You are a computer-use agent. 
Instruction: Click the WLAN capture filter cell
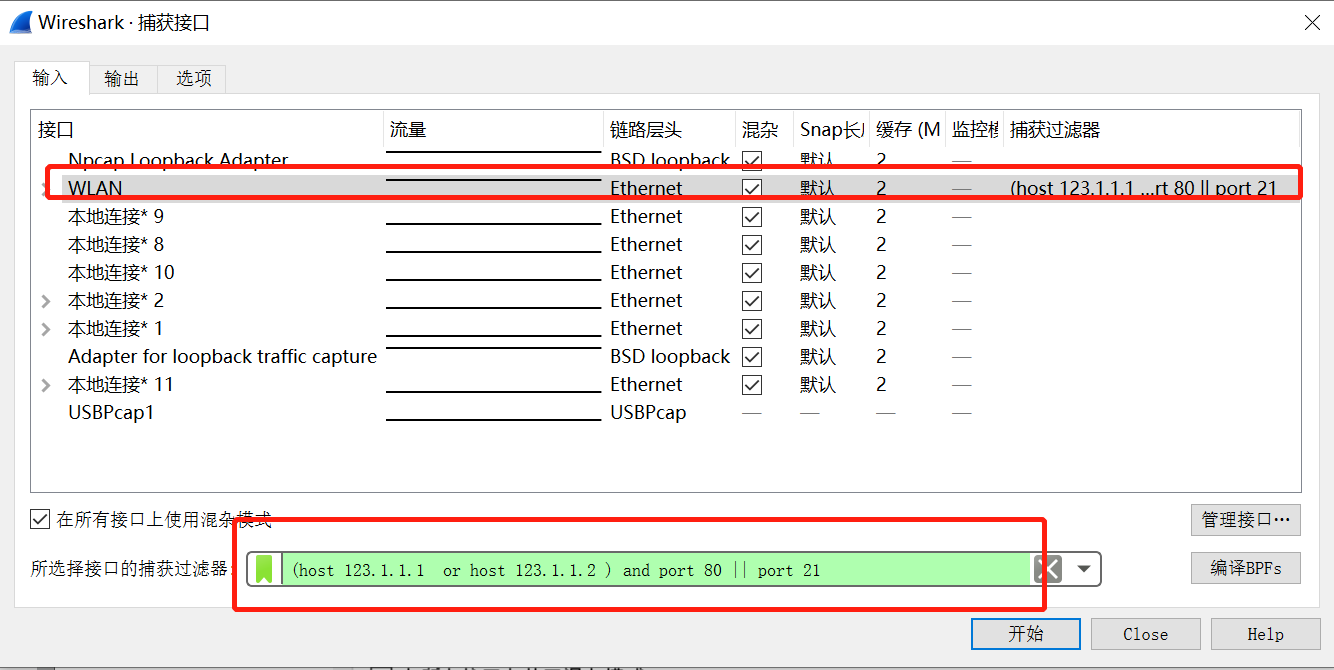pyautogui.click(x=1143, y=188)
